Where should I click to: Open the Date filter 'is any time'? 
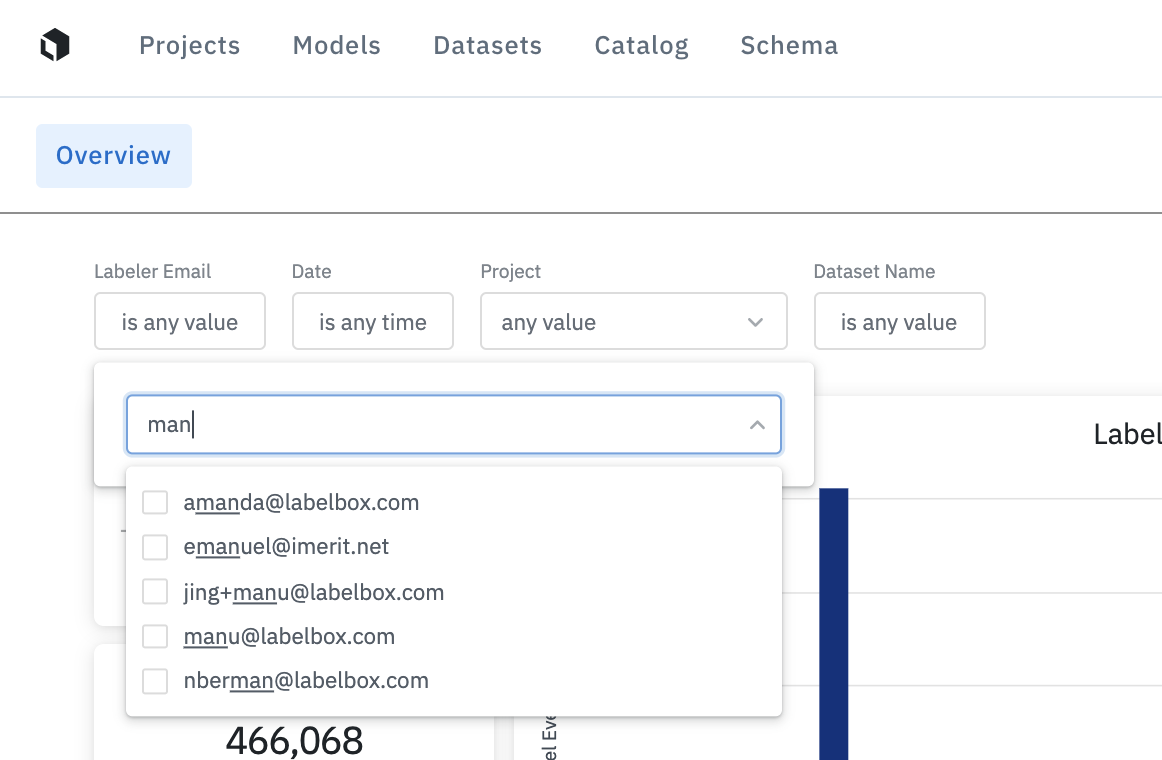click(373, 321)
